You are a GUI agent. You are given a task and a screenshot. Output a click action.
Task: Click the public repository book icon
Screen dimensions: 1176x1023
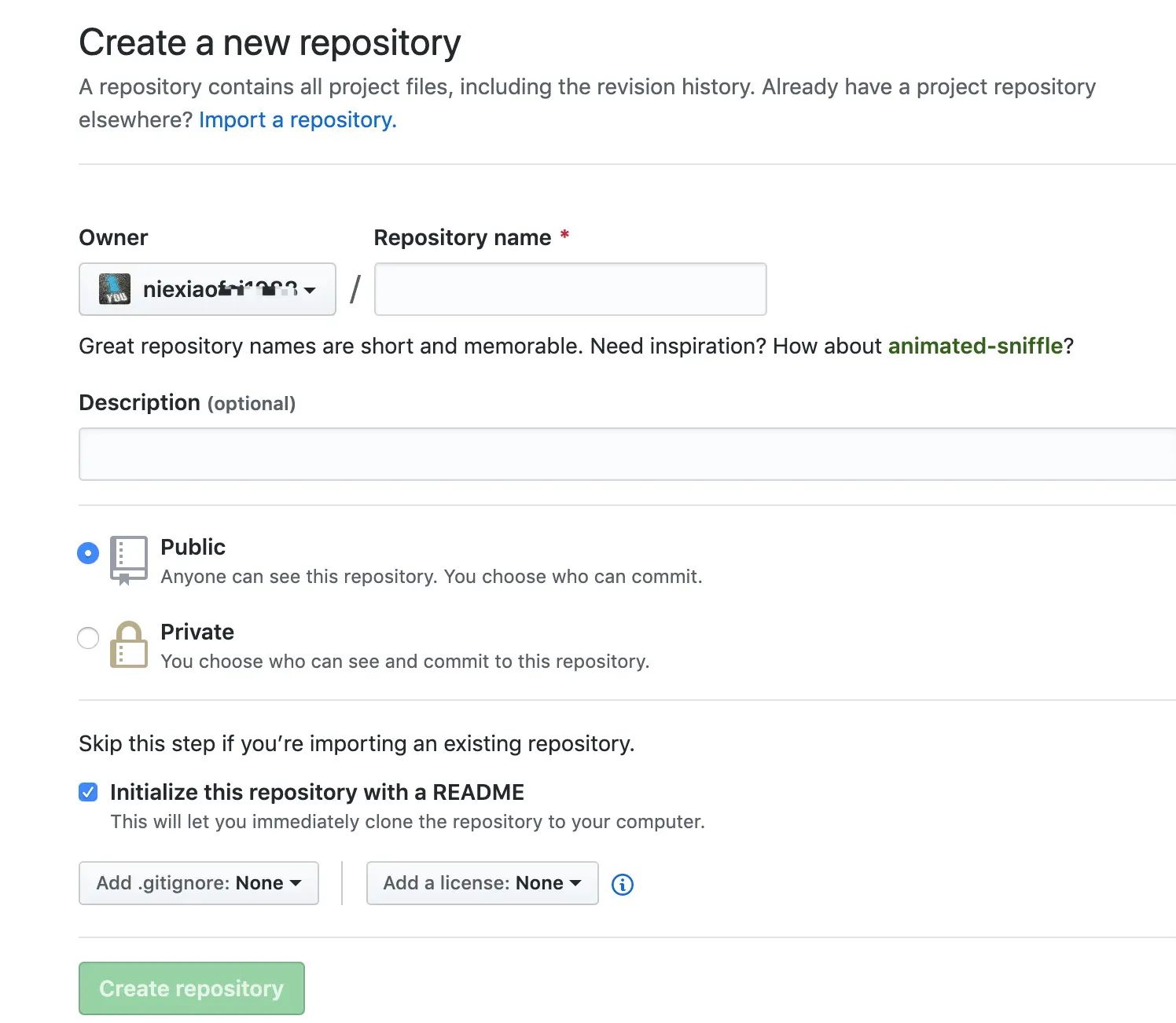click(128, 559)
